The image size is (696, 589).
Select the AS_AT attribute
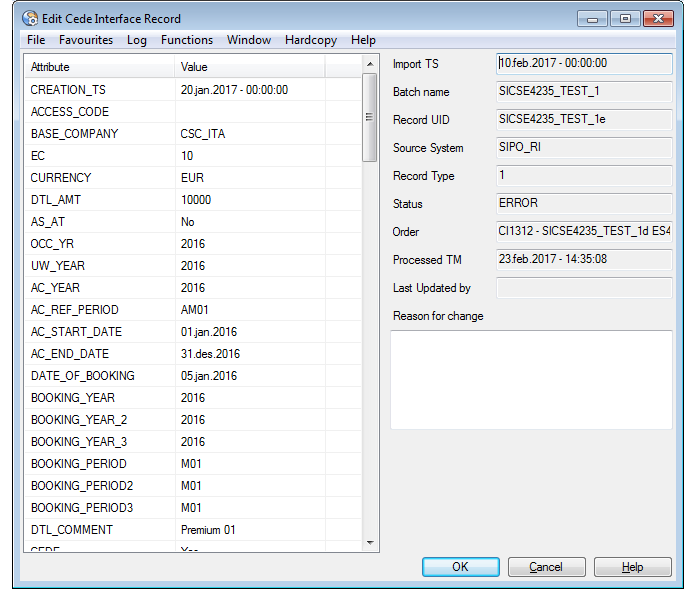(48, 221)
